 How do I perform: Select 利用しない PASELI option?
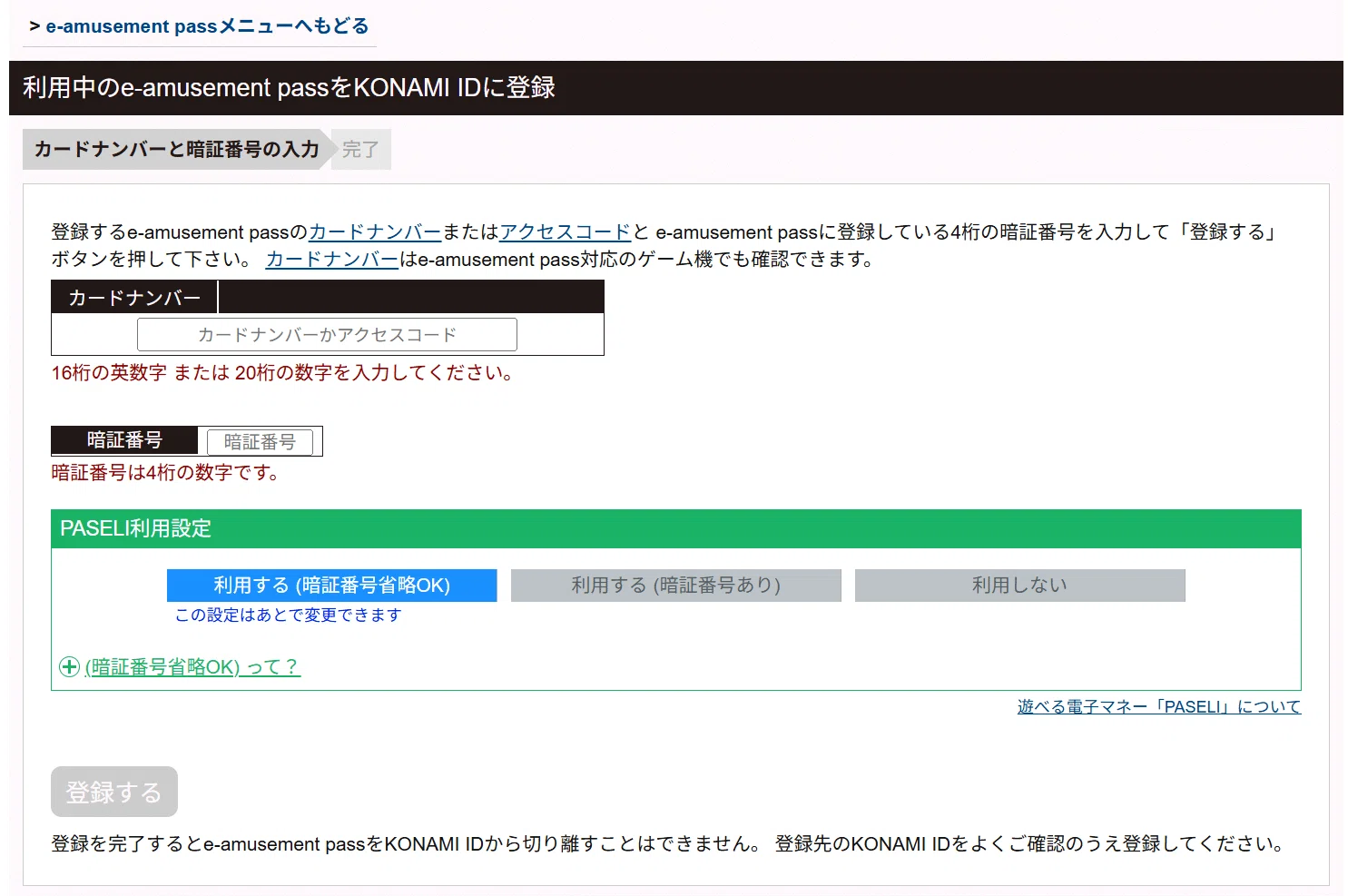click(x=1019, y=586)
